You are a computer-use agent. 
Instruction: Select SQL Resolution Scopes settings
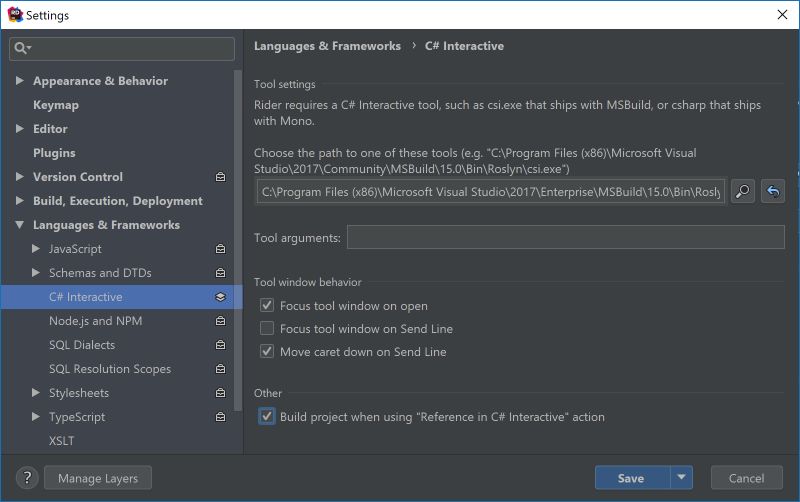[110, 369]
